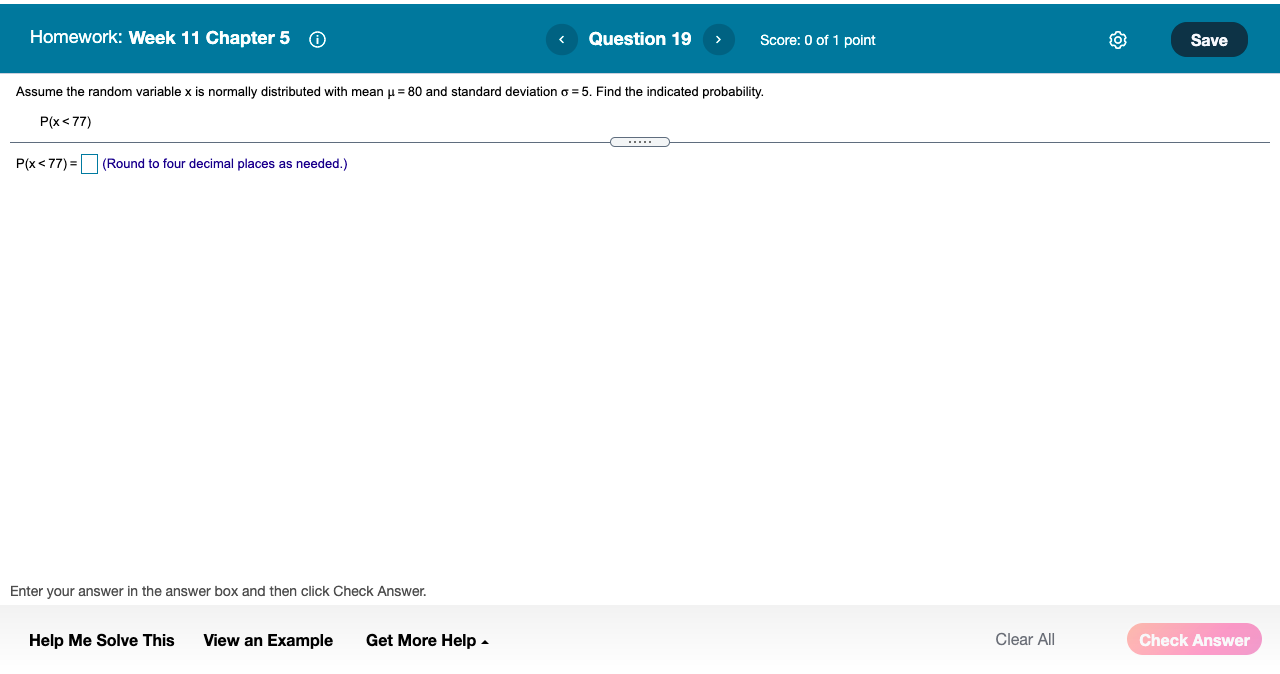1280x674 pixels.
Task: Click the Check Answer button
Action: 1194,640
